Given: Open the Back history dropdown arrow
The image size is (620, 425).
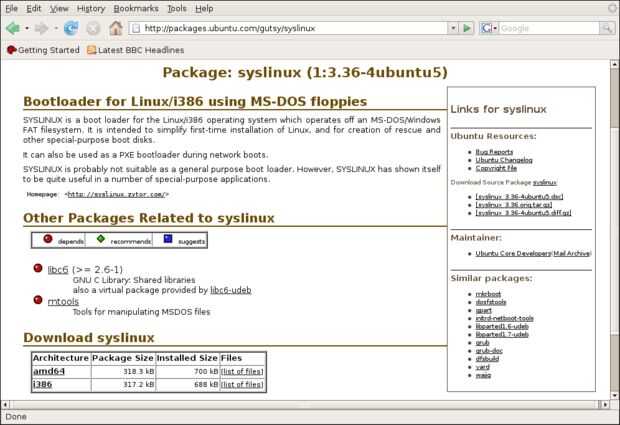Looking at the screenshot, I should 27,28.
